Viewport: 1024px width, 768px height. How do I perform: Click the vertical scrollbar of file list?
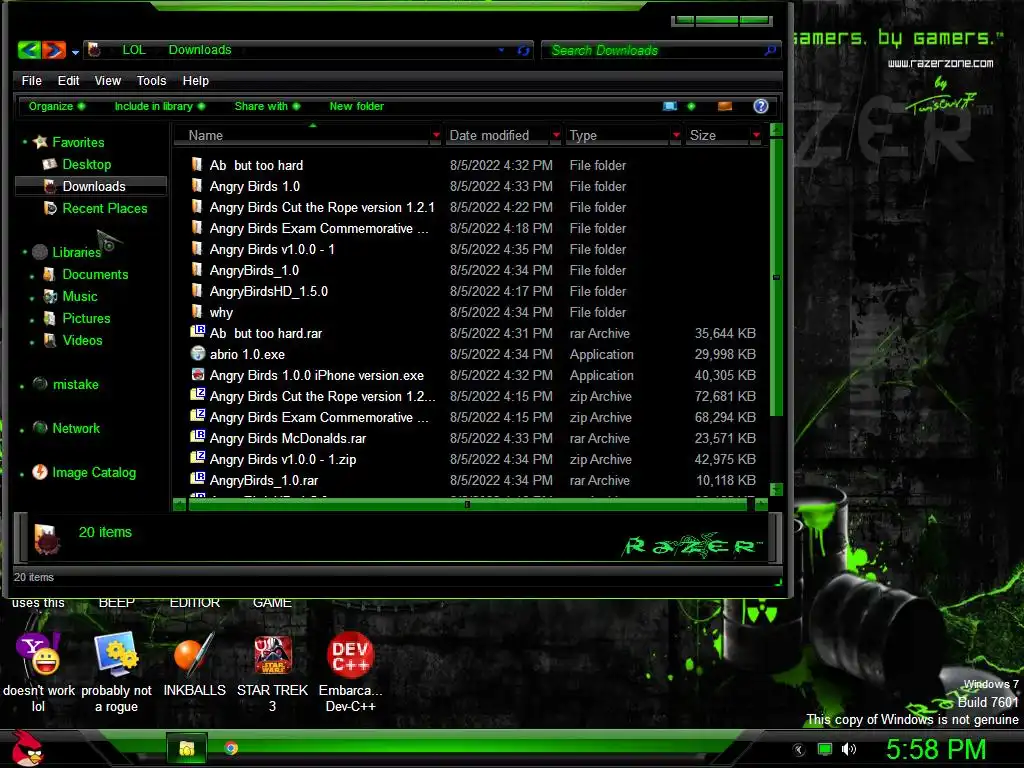776,277
